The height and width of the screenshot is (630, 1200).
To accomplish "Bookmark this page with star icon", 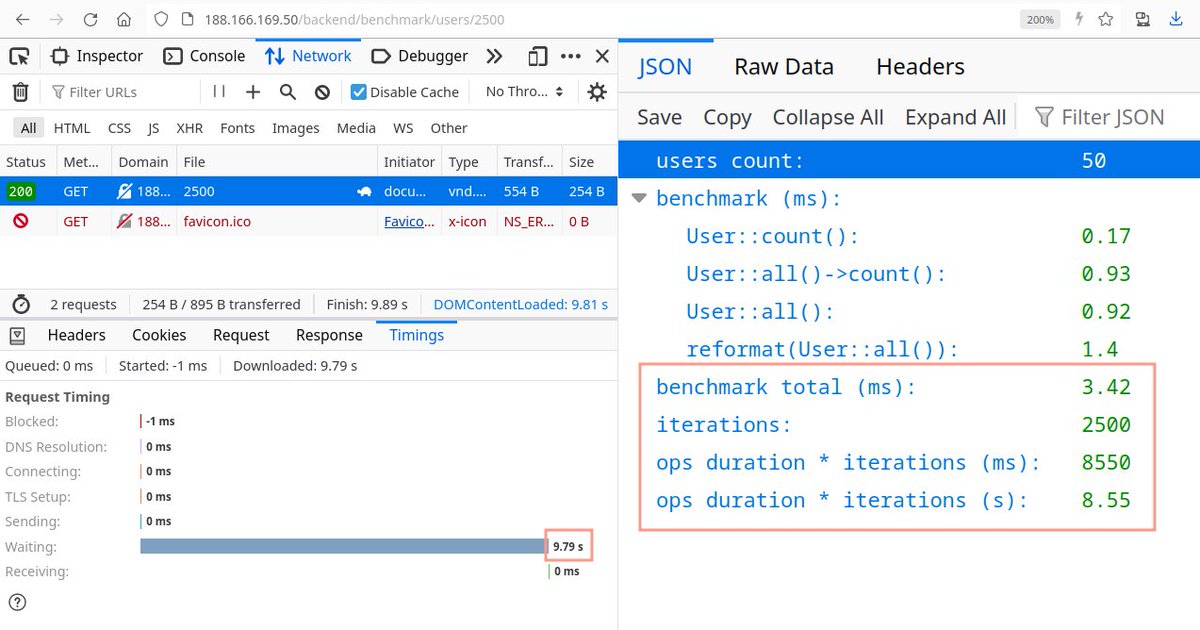I will [1106, 19].
